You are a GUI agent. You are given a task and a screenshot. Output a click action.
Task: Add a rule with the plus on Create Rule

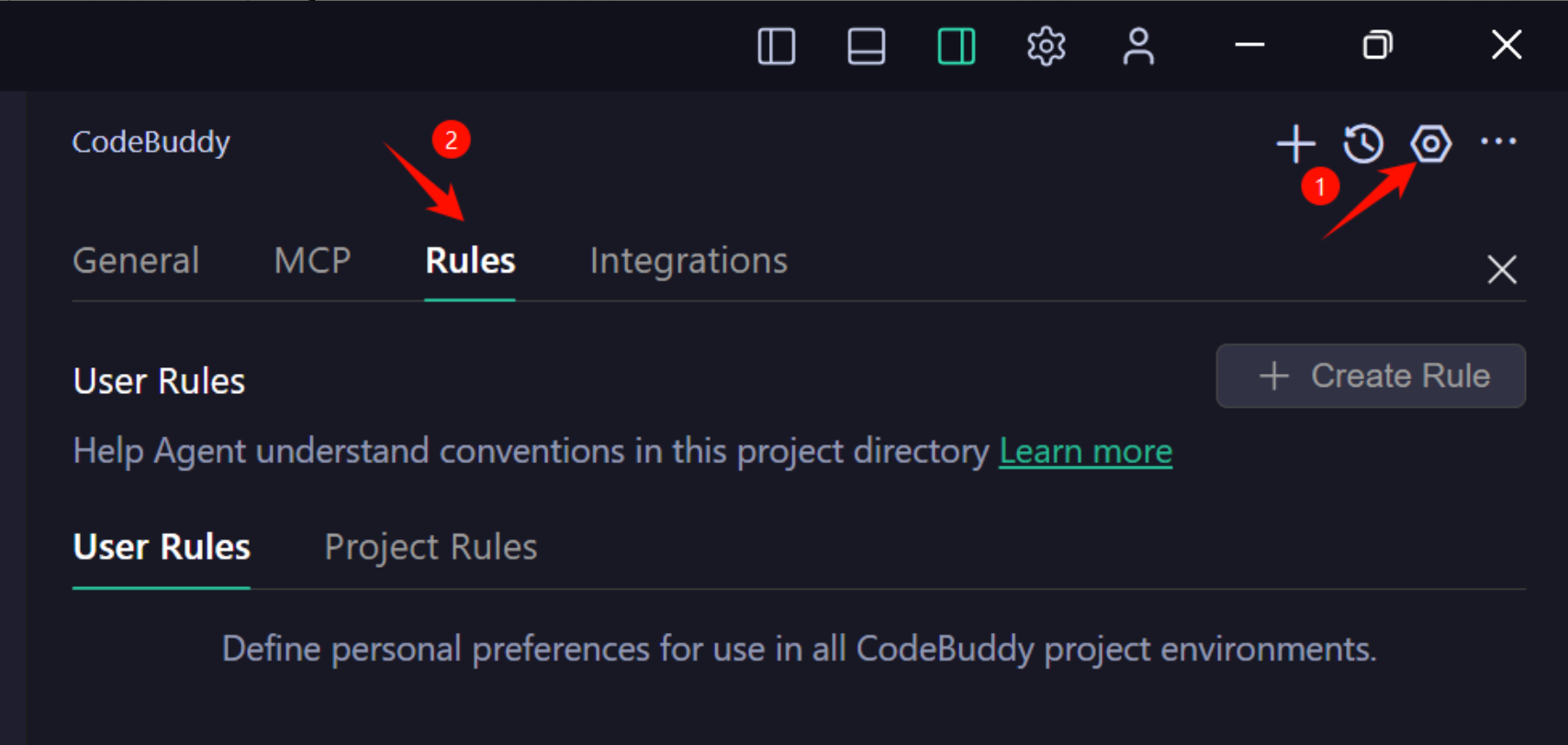pos(1273,376)
